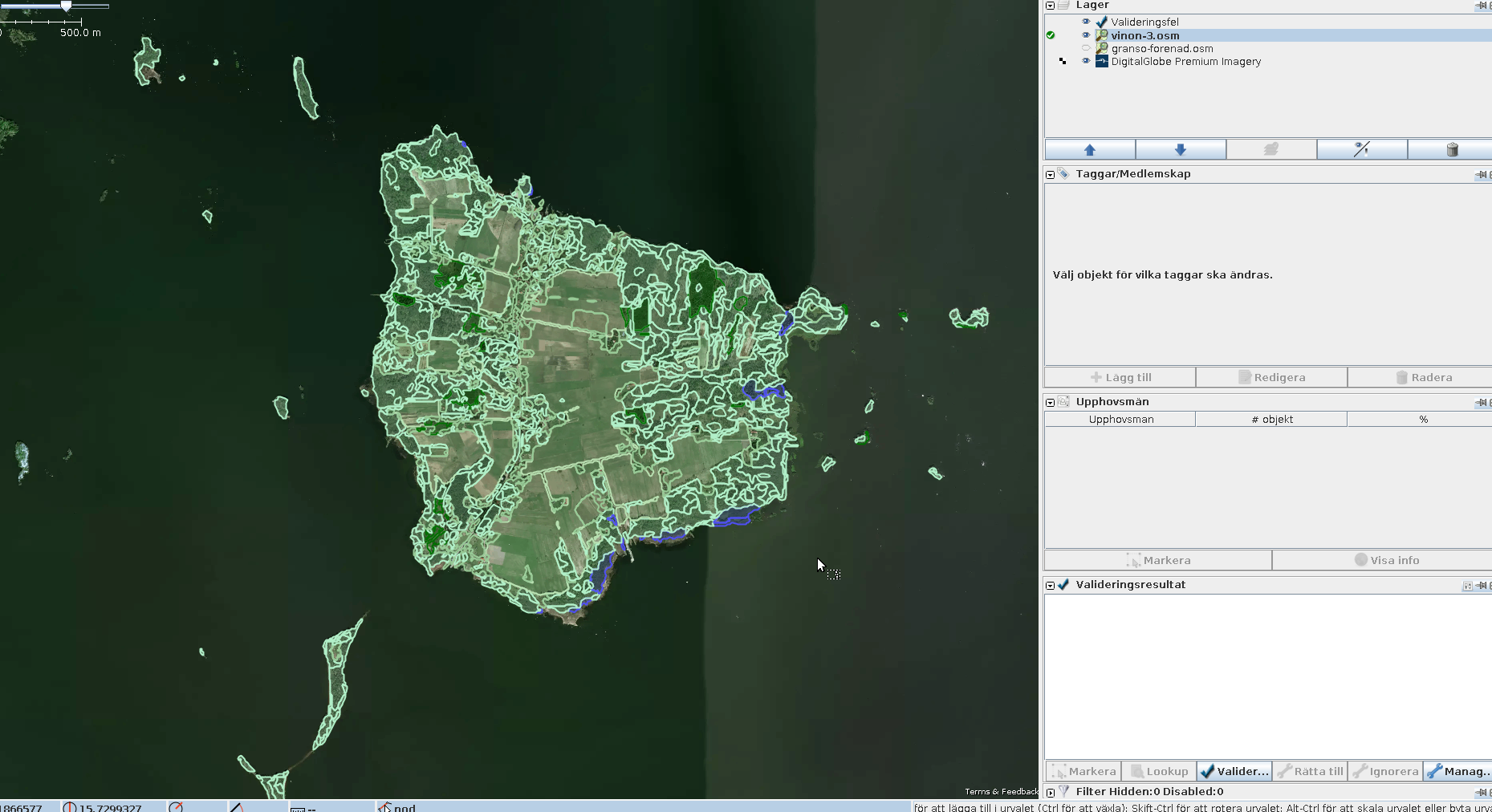Click the Manage button in validation panel

[1458, 771]
